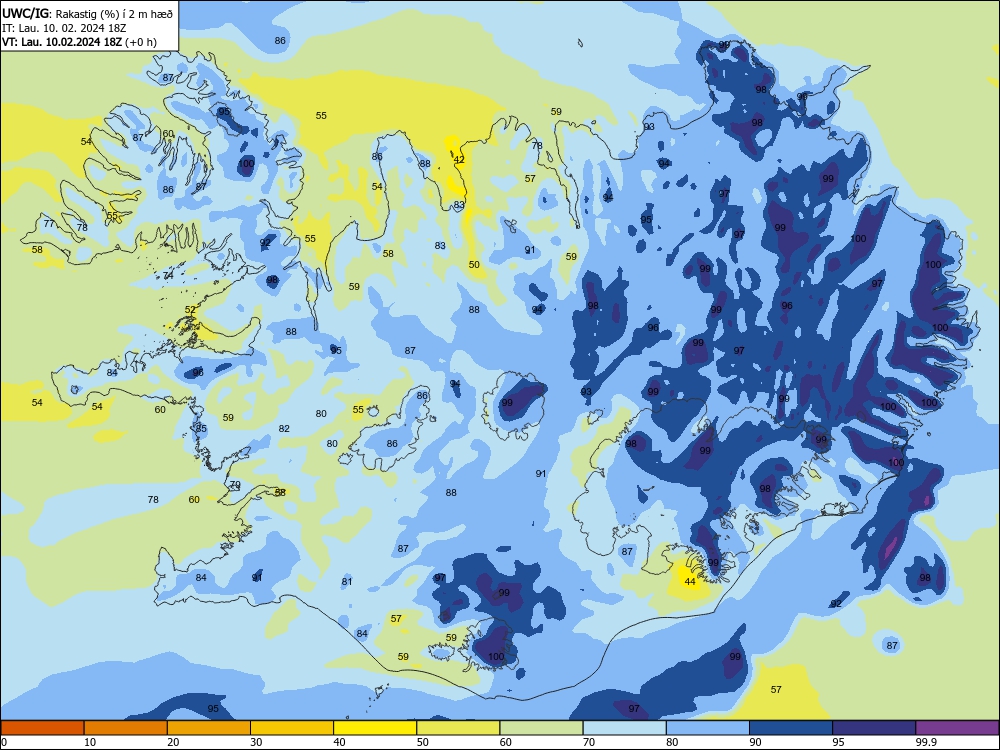Viewport: 1000px width, 750px height.
Task: Pick the 80–90 medium blue legend swatch
Action: pyautogui.click(x=708, y=728)
